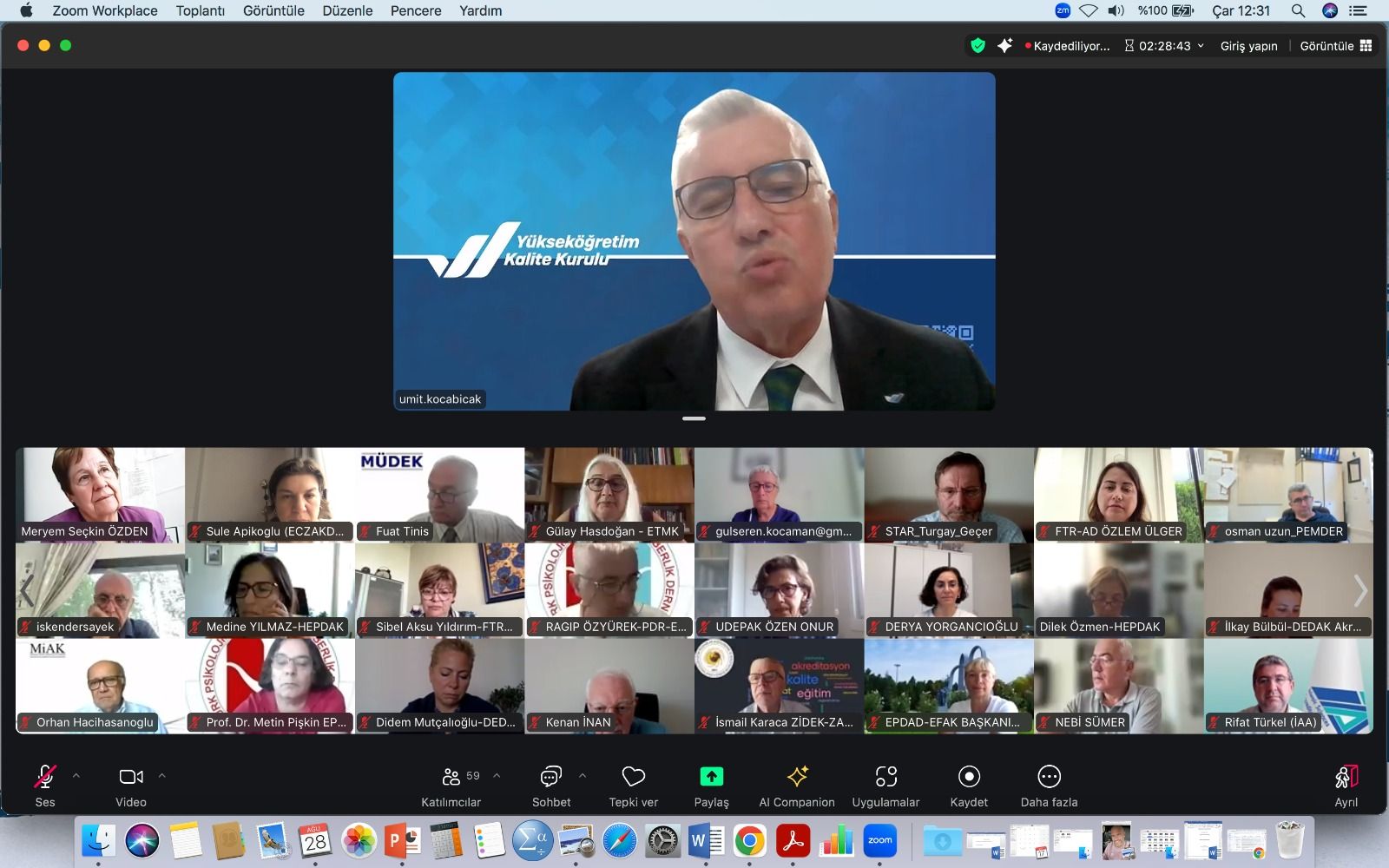1389x868 pixels.
Task: Open the Sohbet chat panel
Action: [x=550, y=777]
